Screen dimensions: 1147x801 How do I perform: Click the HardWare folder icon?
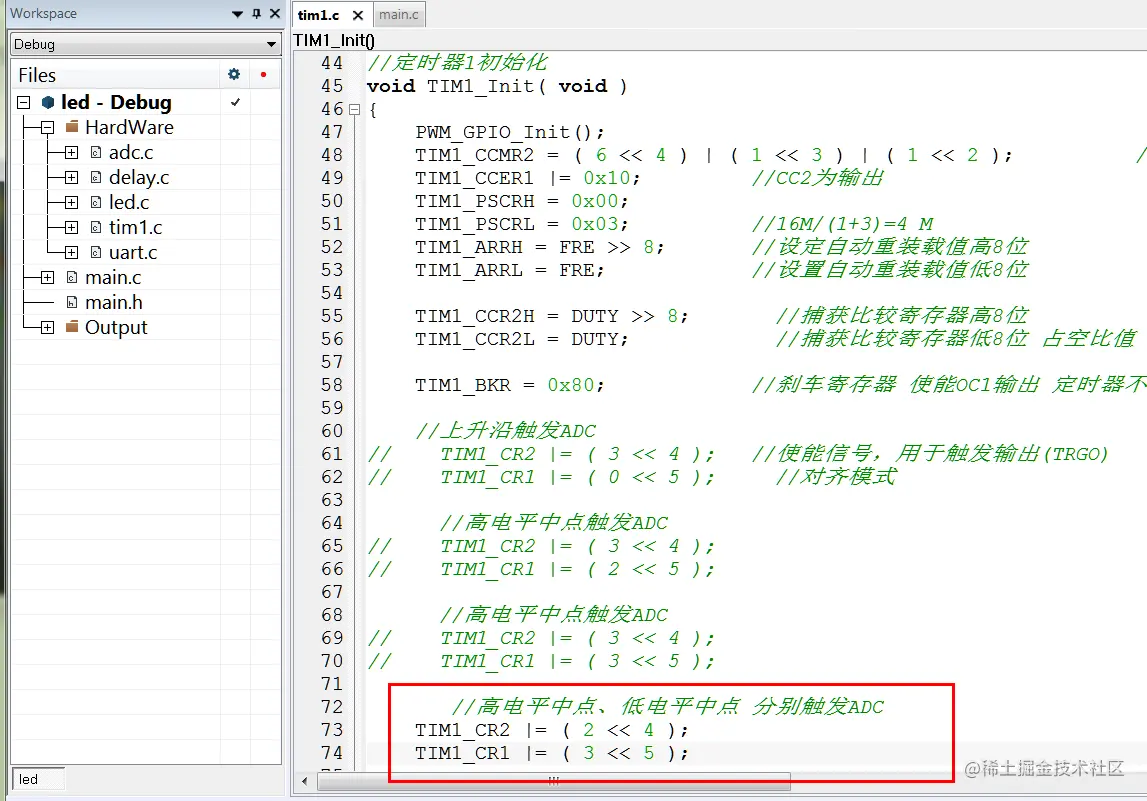[x=72, y=127]
